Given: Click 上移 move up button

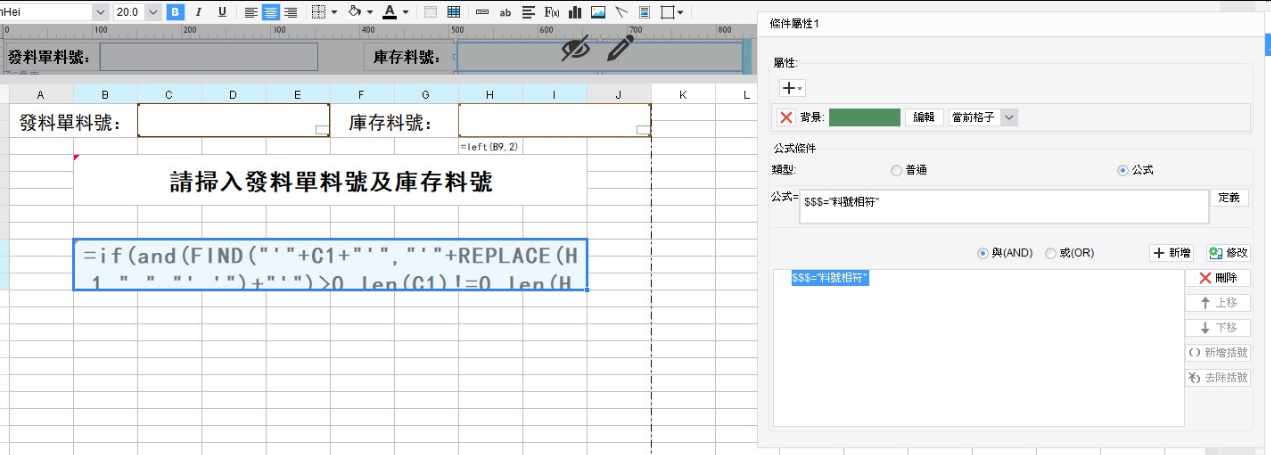Looking at the screenshot, I should point(1217,303).
